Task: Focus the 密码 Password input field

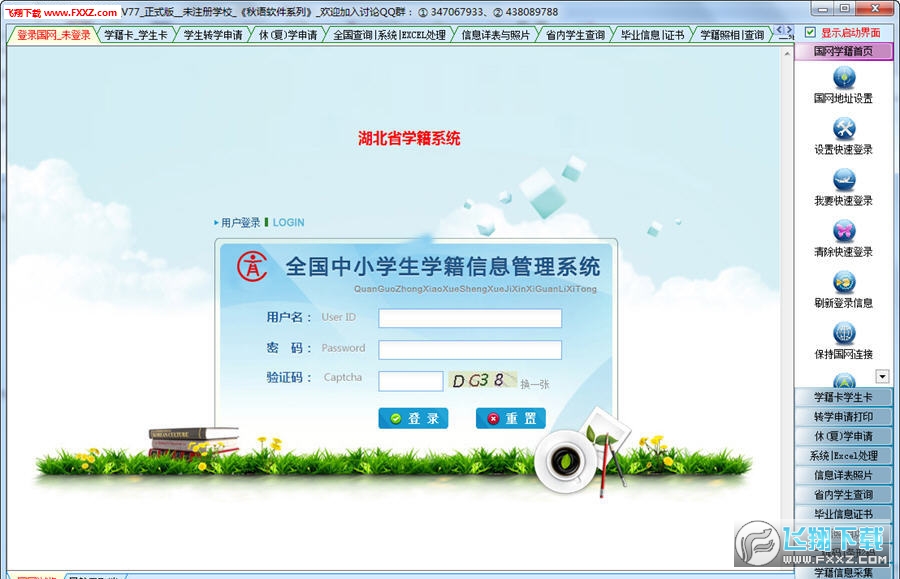Action: (x=470, y=349)
